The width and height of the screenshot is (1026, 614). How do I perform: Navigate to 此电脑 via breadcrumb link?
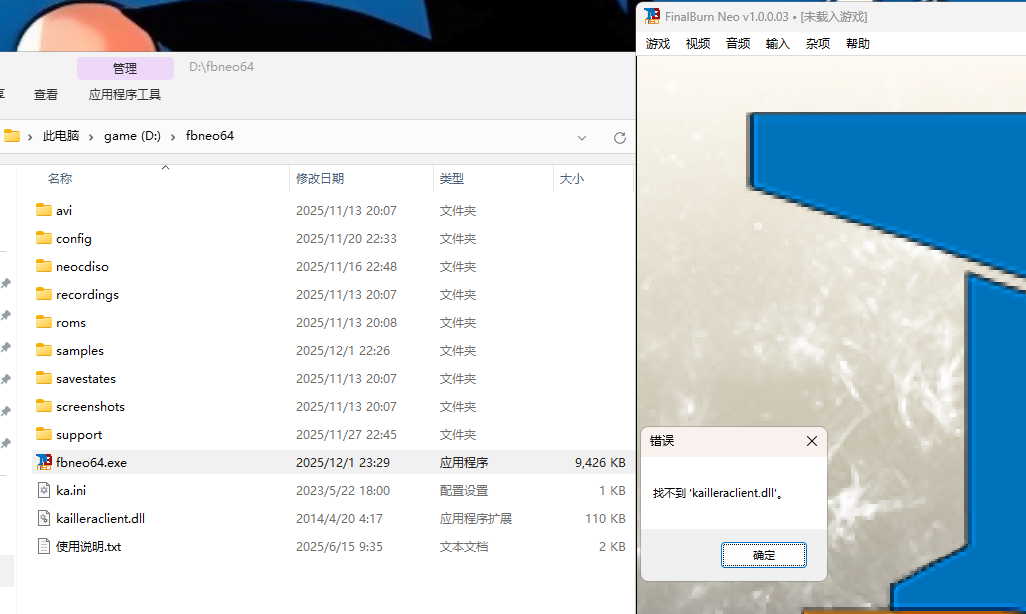[x=61, y=135]
